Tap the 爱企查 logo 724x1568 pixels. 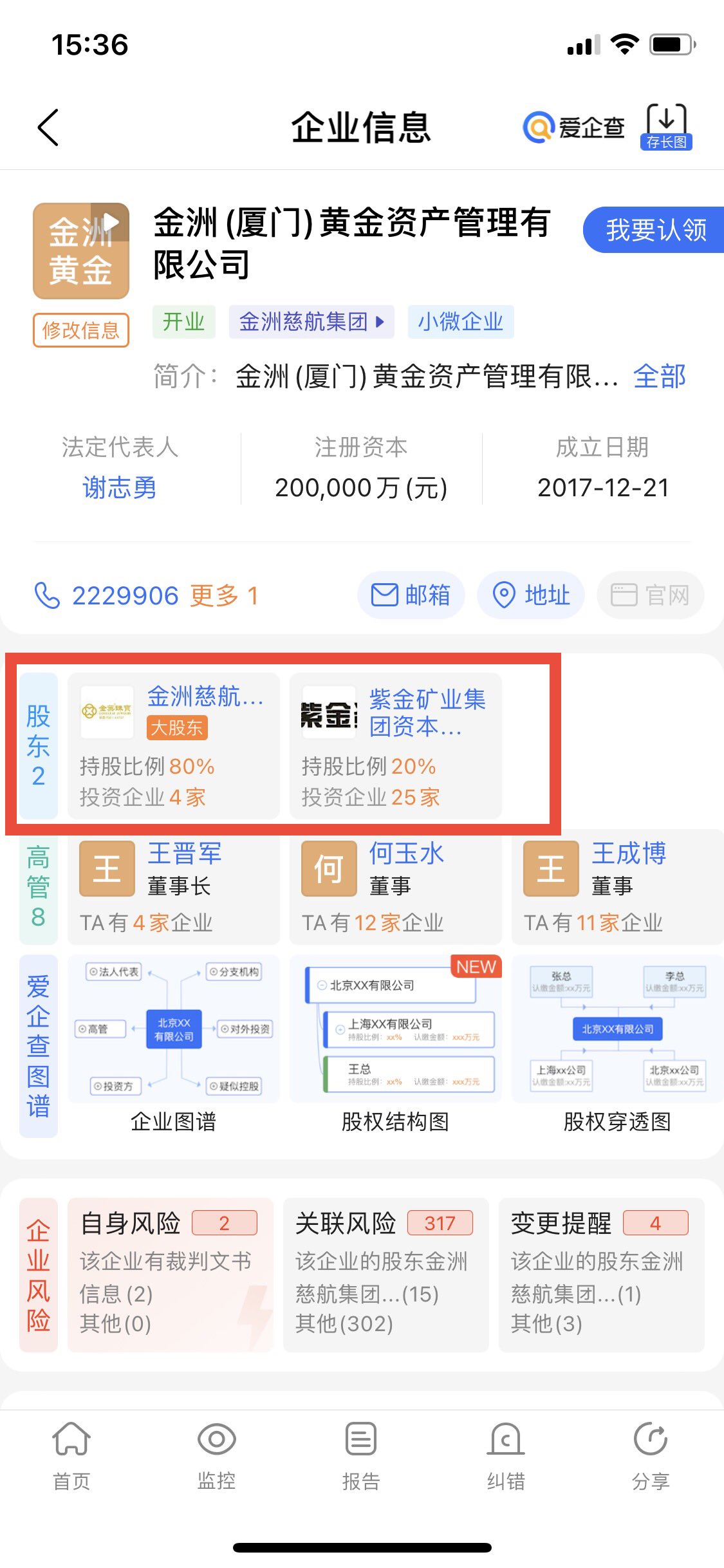573,127
